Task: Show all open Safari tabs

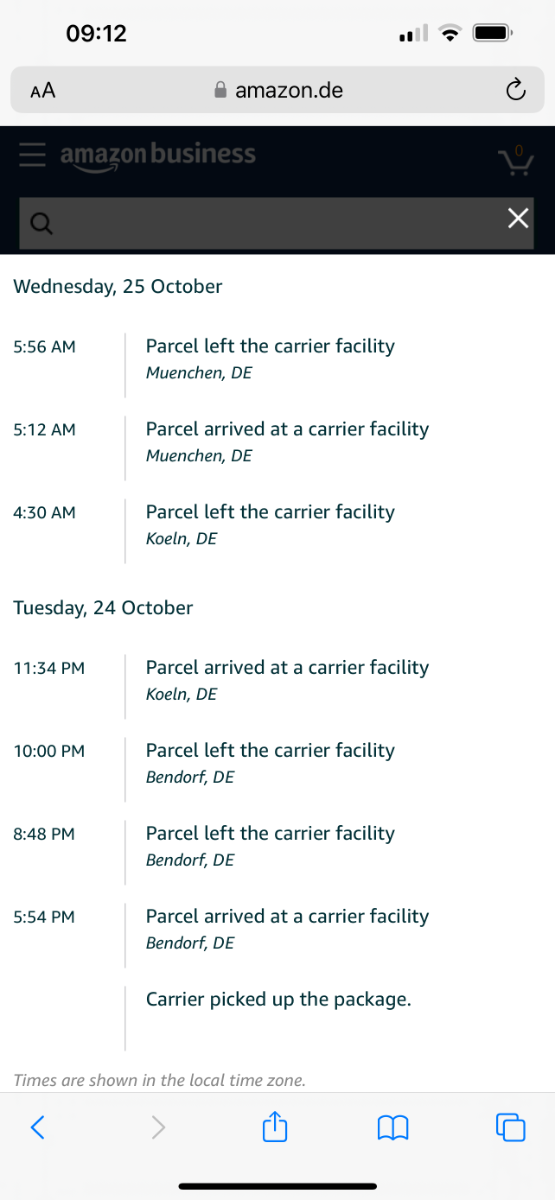Action: (511, 1128)
